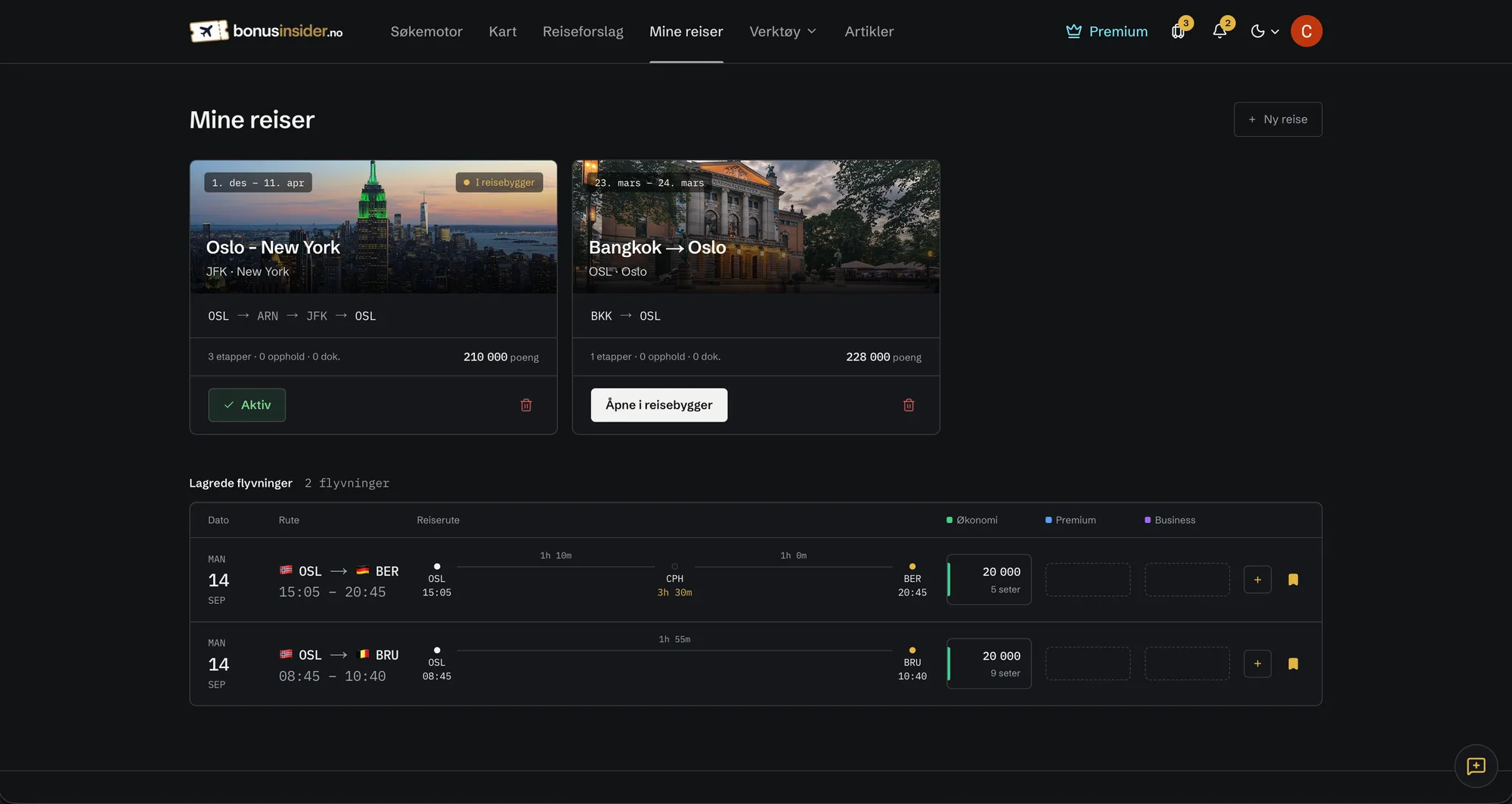Remove bookmark on OSL to BRU flight
Screen dimensions: 1512x804
pyautogui.click(x=1294, y=663)
